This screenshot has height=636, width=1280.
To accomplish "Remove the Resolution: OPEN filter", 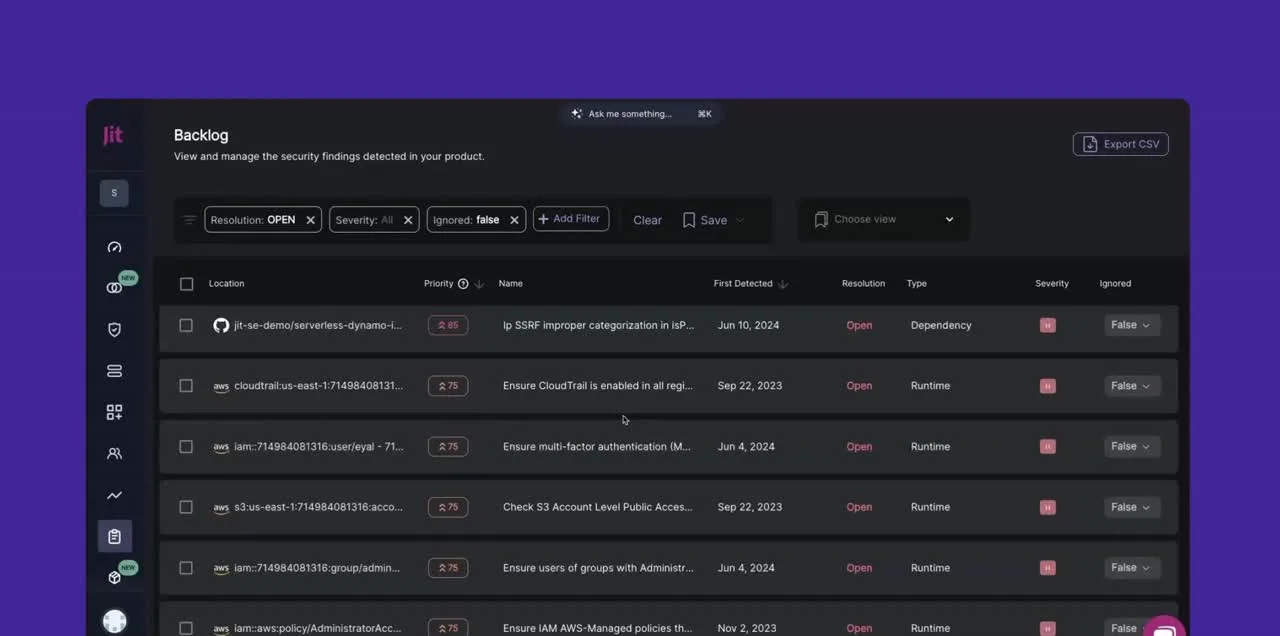I will tap(310, 220).
